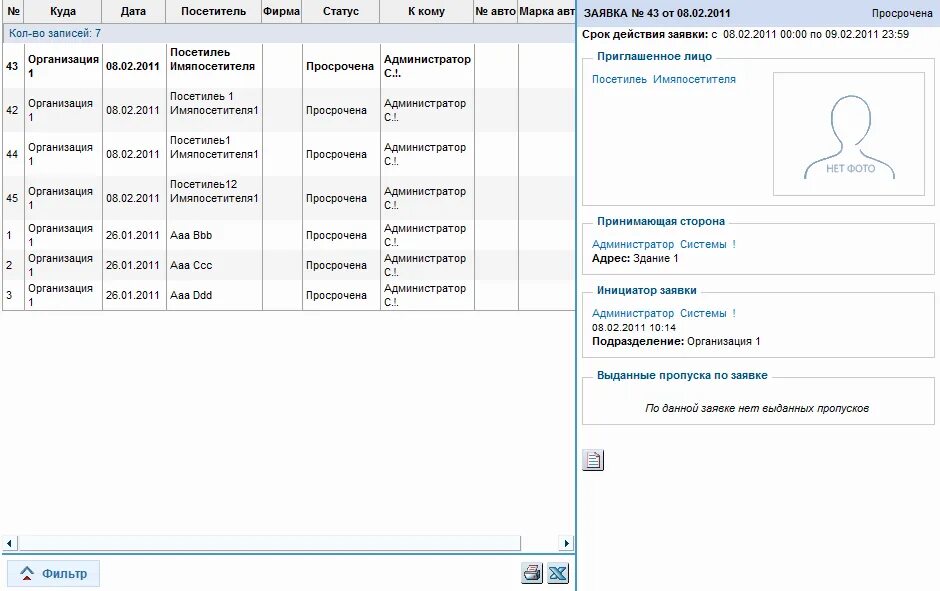Sort by the Куда column header

click(63, 11)
